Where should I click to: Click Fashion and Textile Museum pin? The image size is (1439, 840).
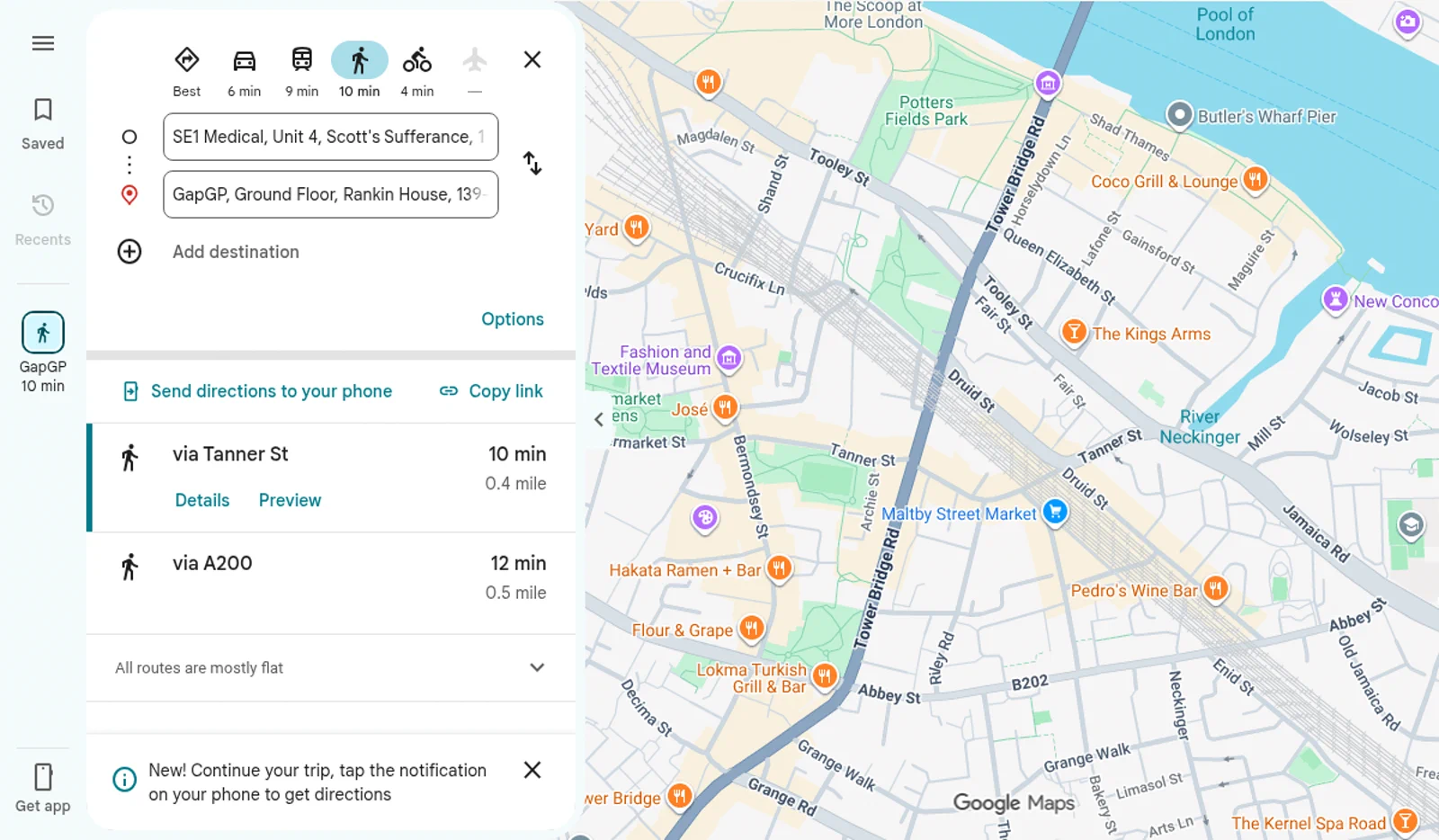[x=729, y=358]
